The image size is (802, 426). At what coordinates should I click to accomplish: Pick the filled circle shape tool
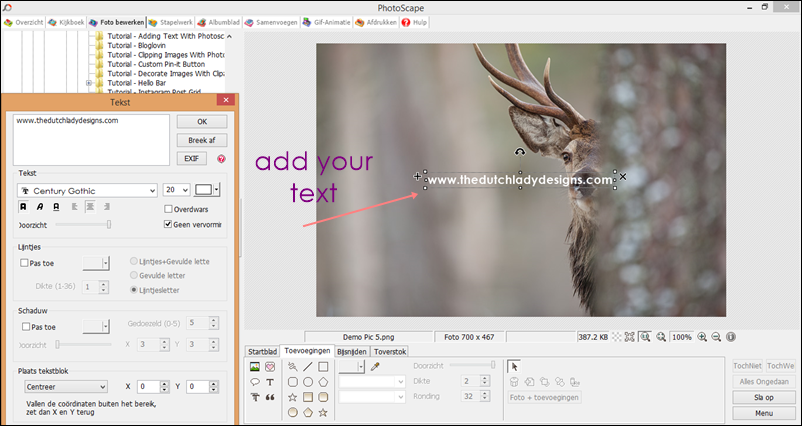pyautogui.click(x=293, y=412)
